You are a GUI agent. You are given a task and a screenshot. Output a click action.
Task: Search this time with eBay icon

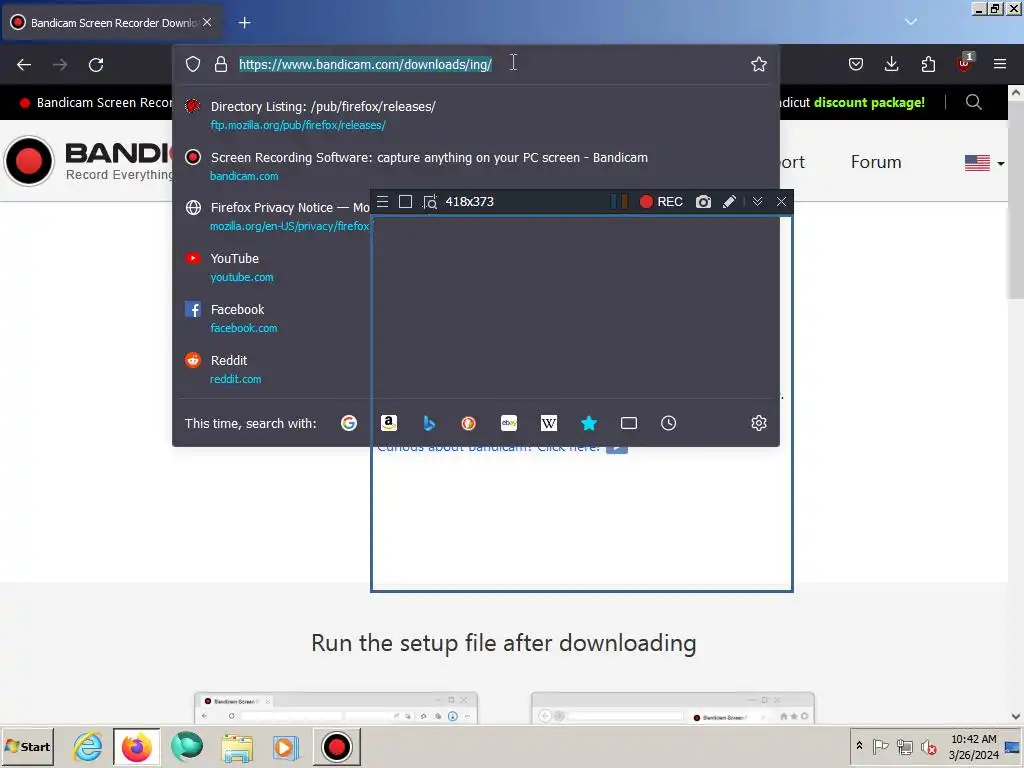pyautogui.click(x=509, y=423)
